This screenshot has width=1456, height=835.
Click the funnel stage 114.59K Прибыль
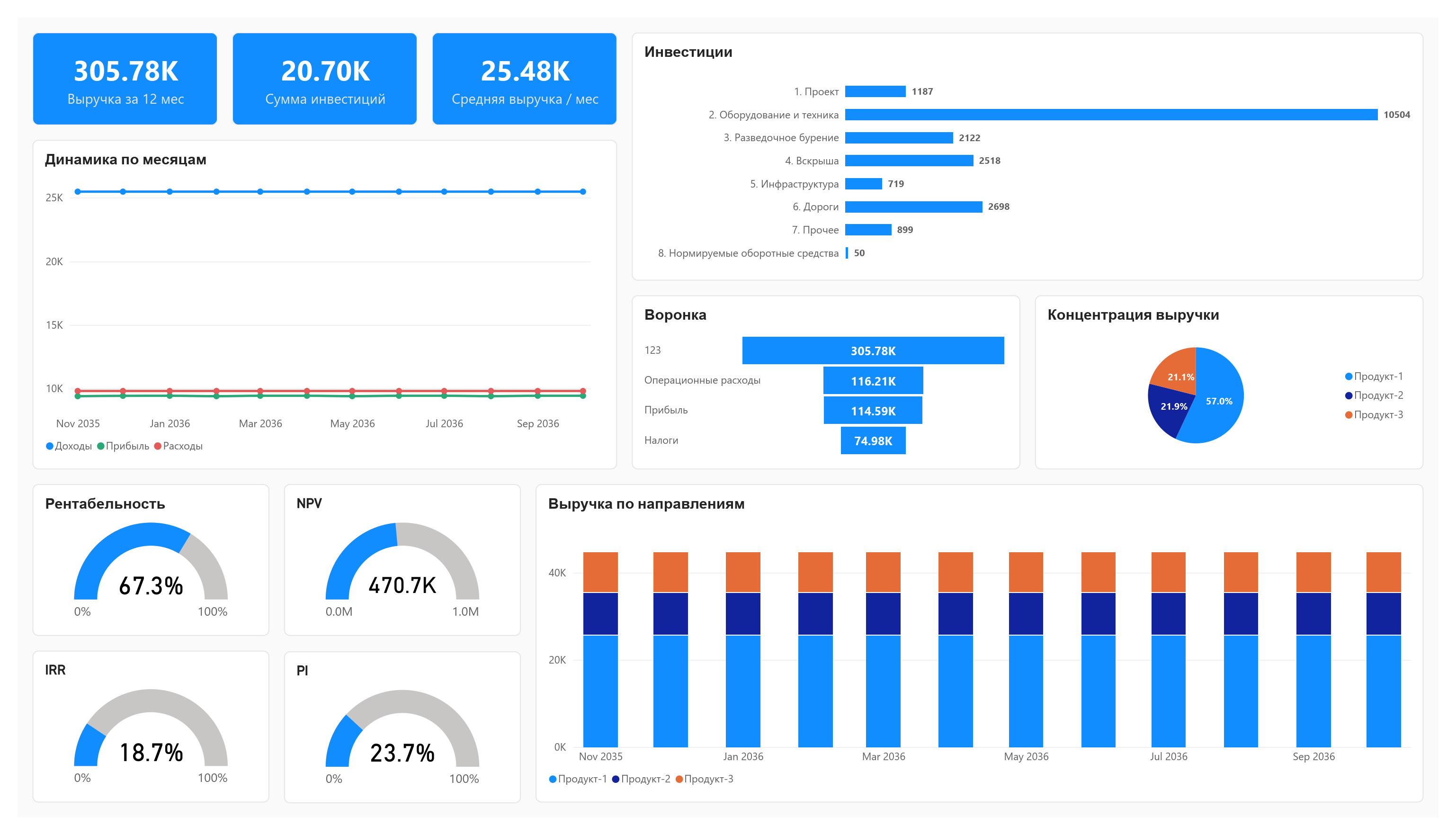(873, 411)
